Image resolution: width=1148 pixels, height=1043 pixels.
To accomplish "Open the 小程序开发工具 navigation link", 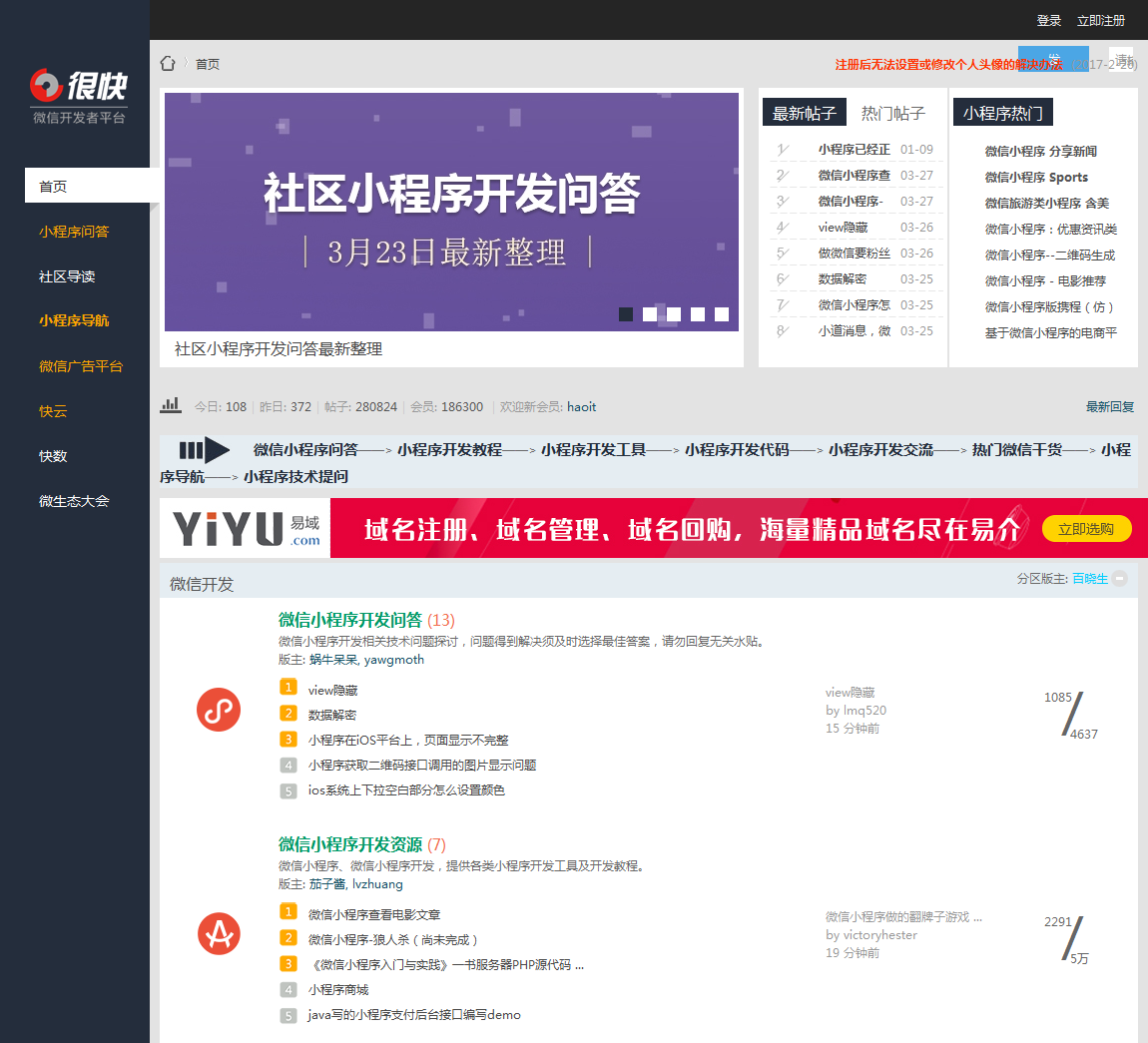I will tap(593, 449).
